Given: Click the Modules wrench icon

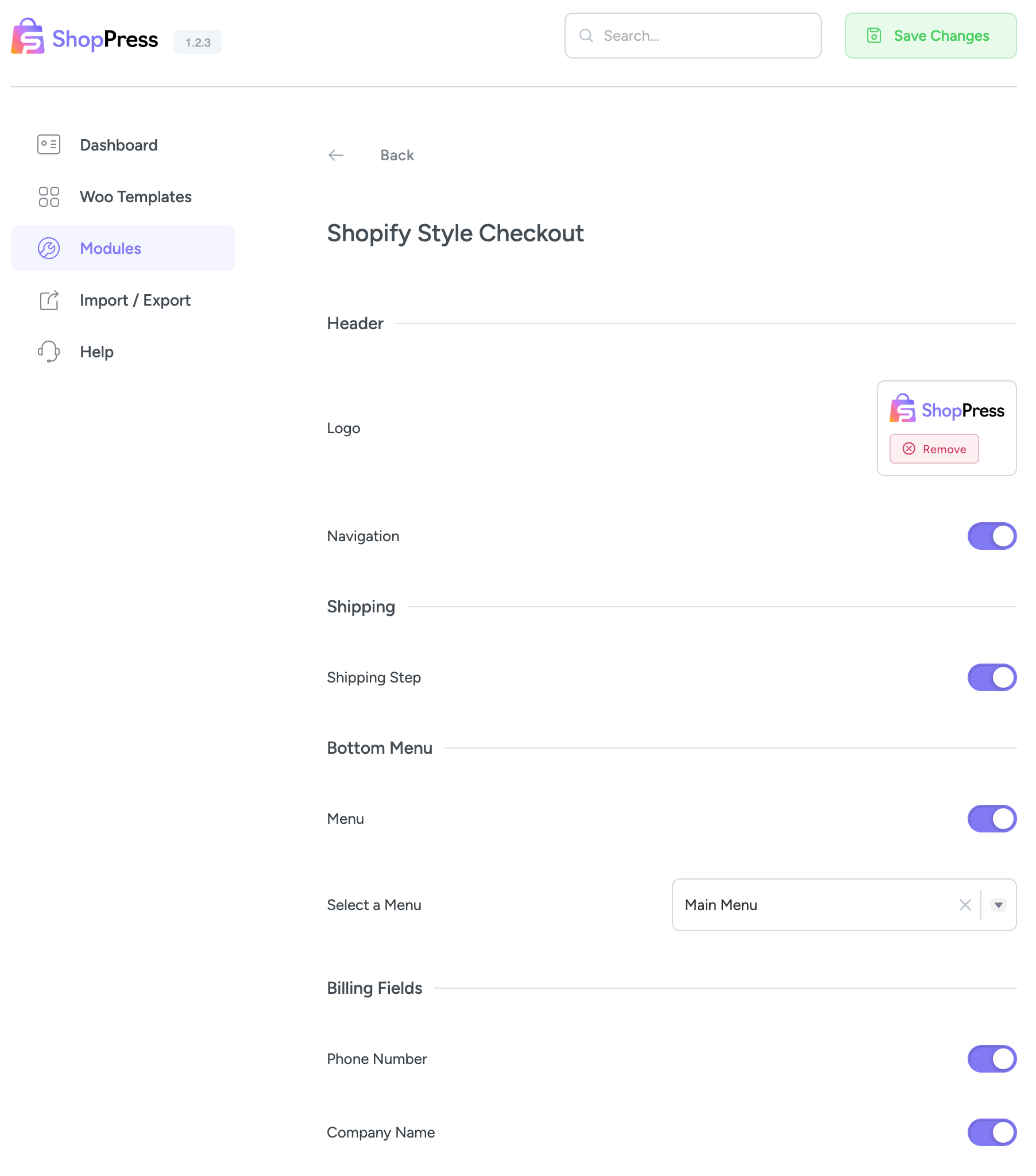Looking at the screenshot, I should click(48, 248).
